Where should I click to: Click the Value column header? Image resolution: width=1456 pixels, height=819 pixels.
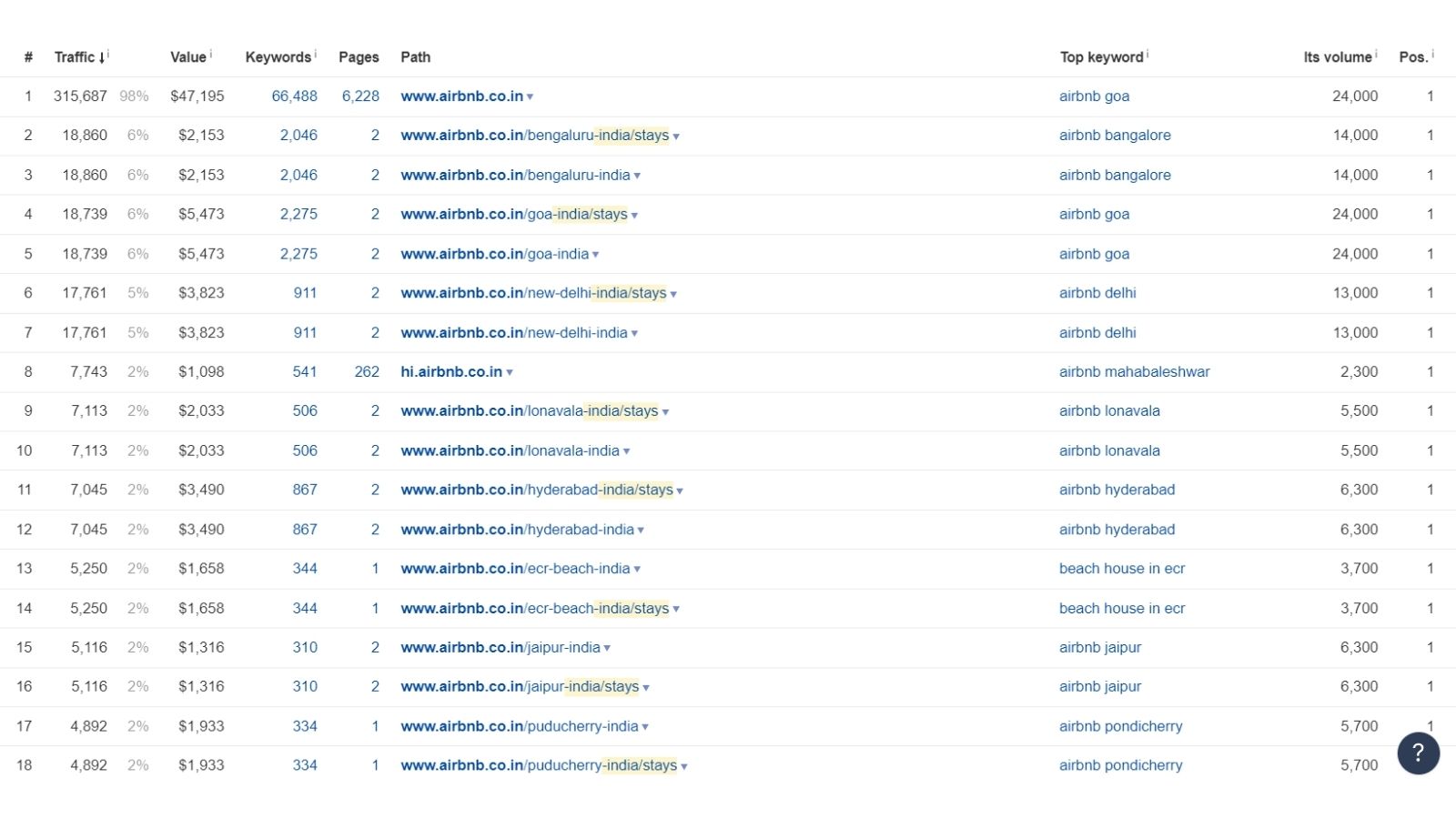click(188, 57)
